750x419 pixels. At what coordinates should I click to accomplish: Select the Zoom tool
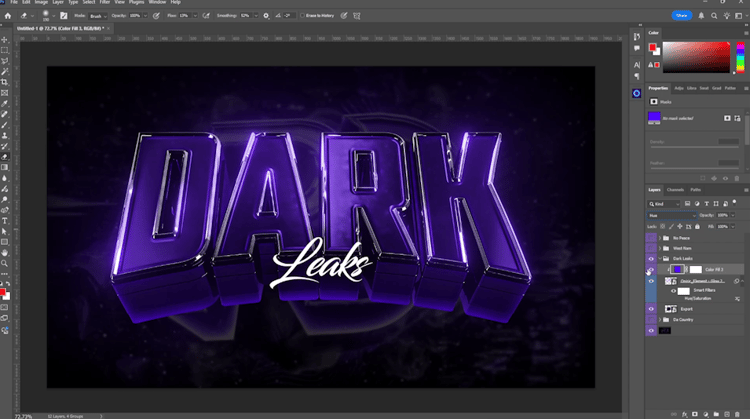coord(5,263)
